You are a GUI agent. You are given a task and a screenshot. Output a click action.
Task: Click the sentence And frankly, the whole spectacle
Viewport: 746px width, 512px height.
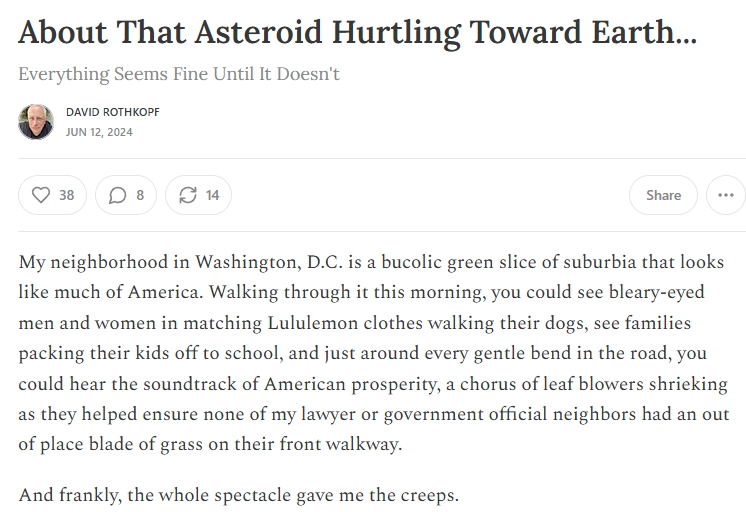point(239,495)
